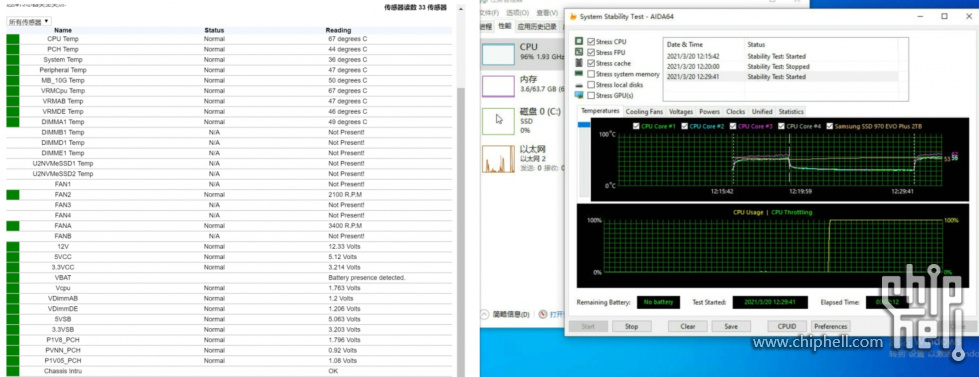Screen dimensions: 979x377
Task: Select the CPU usage graph thumbnail
Action: click(498, 54)
